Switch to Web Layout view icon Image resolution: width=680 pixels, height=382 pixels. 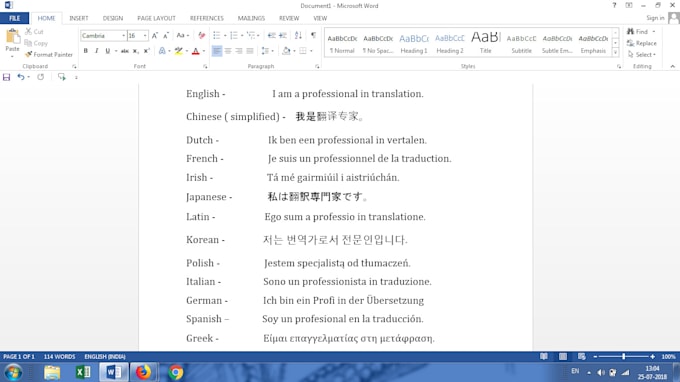click(582, 357)
